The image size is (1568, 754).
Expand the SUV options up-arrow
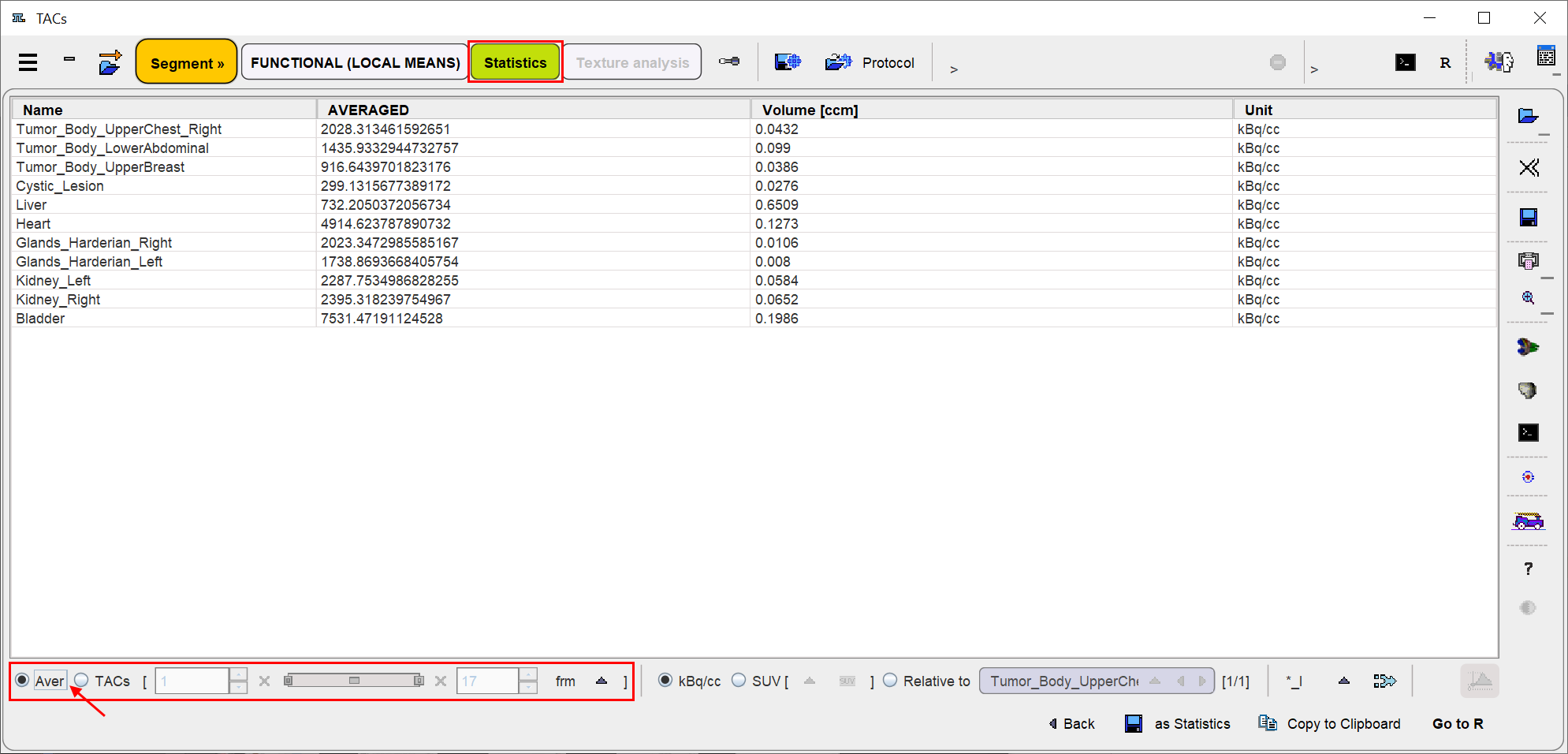(810, 681)
